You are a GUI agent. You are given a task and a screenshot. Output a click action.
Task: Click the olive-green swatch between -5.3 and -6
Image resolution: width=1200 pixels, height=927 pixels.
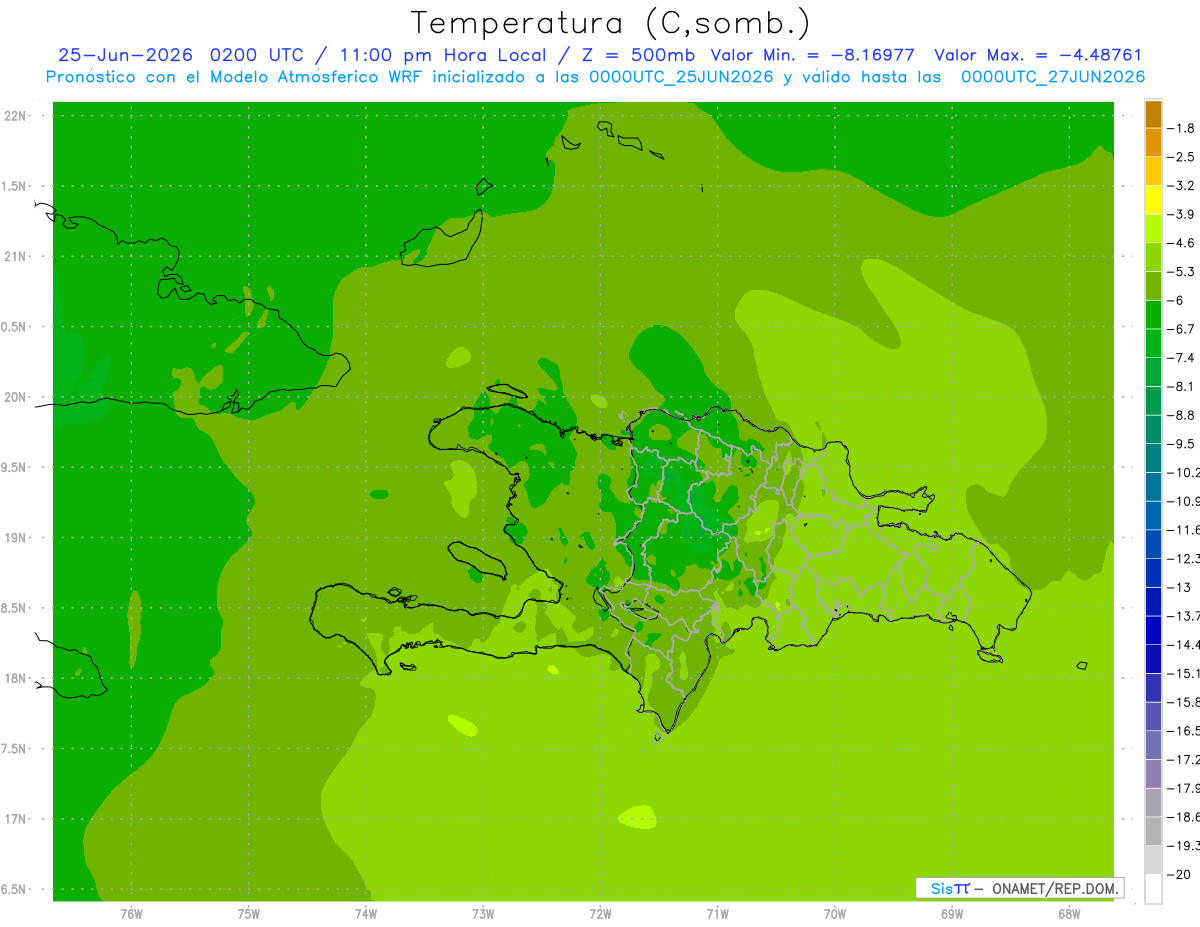pos(1153,286)
